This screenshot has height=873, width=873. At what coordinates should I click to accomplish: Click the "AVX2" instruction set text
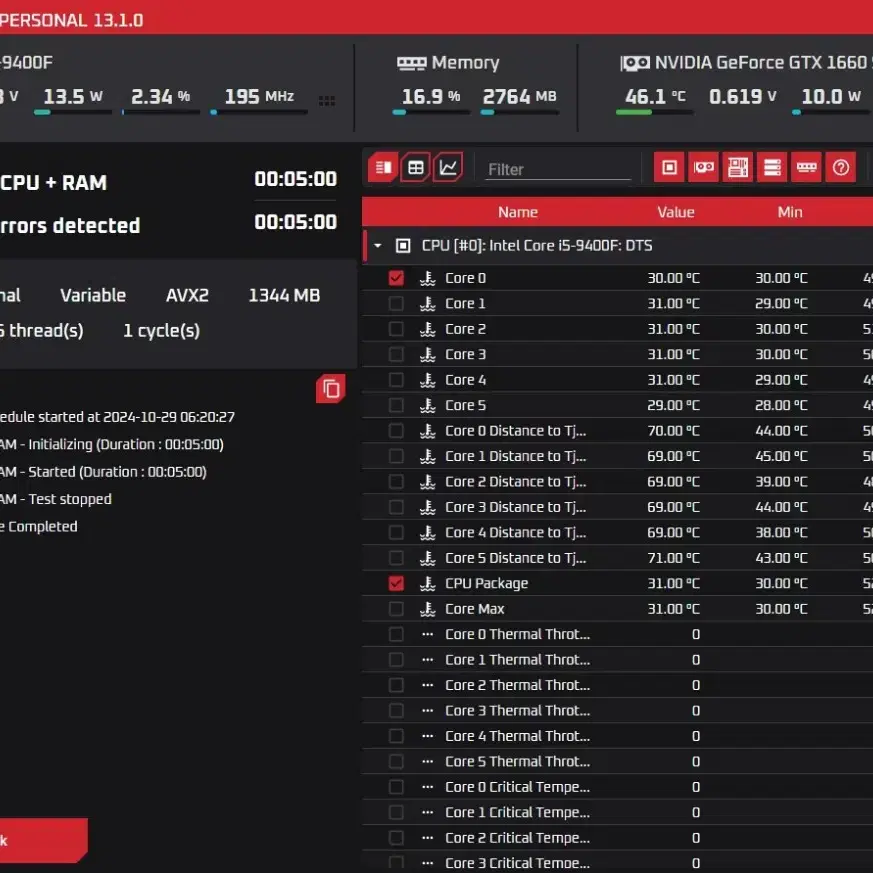[x=187, y=295]
